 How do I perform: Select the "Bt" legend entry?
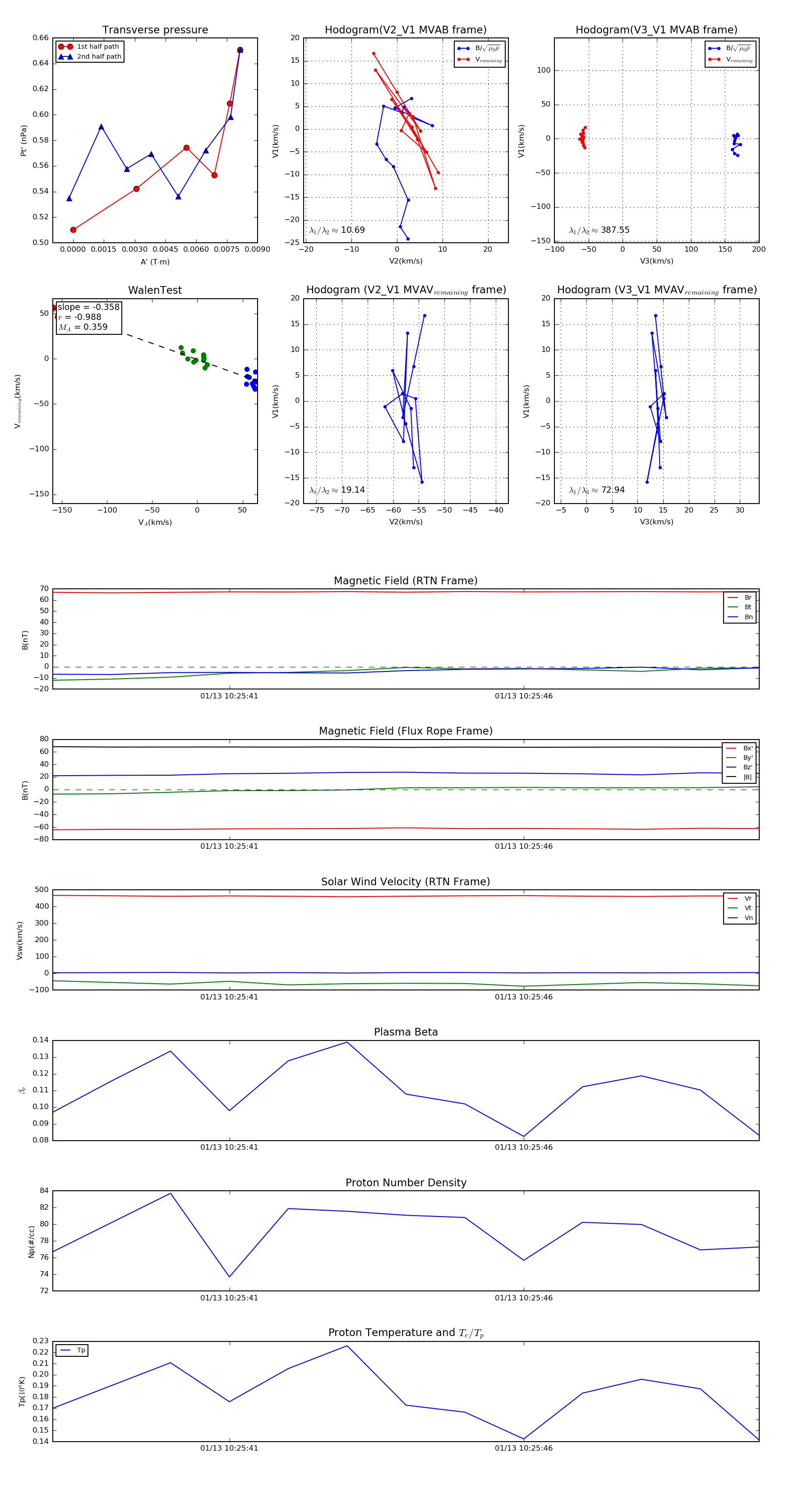click(x=740, y=607)
